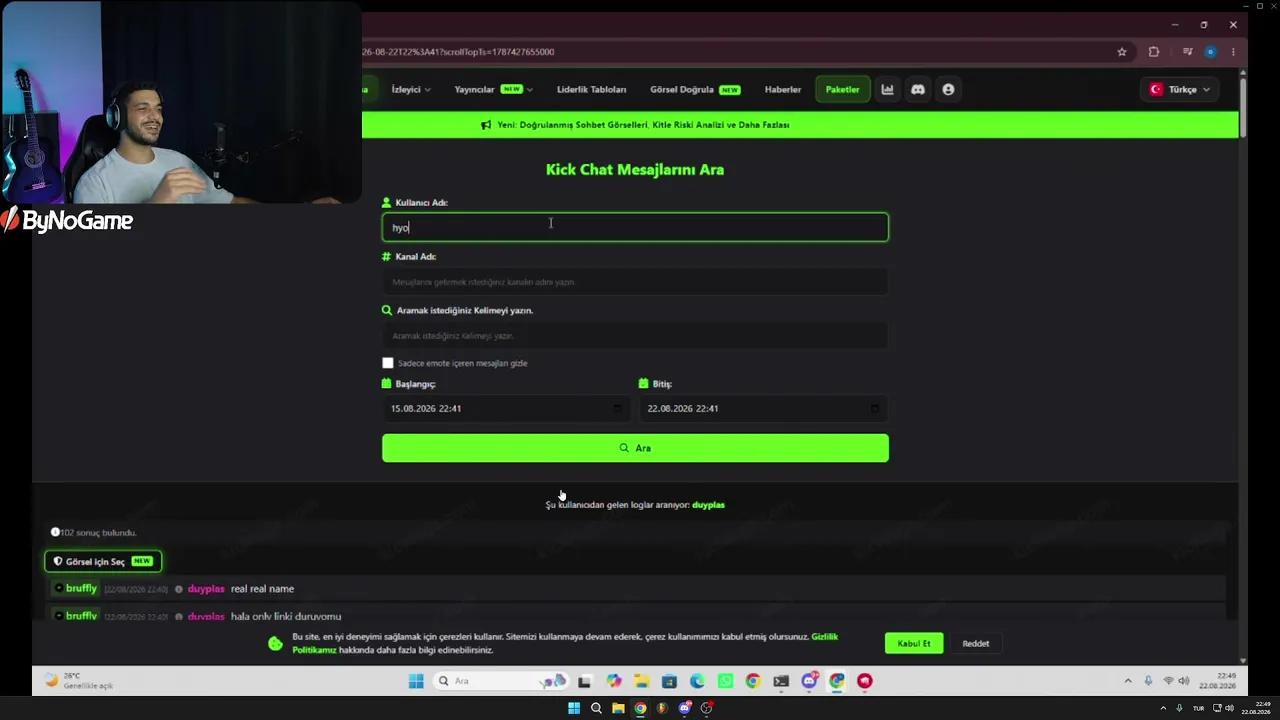Open the Chrome profile avatar

pyautogui.click(x=1210, y=52)
